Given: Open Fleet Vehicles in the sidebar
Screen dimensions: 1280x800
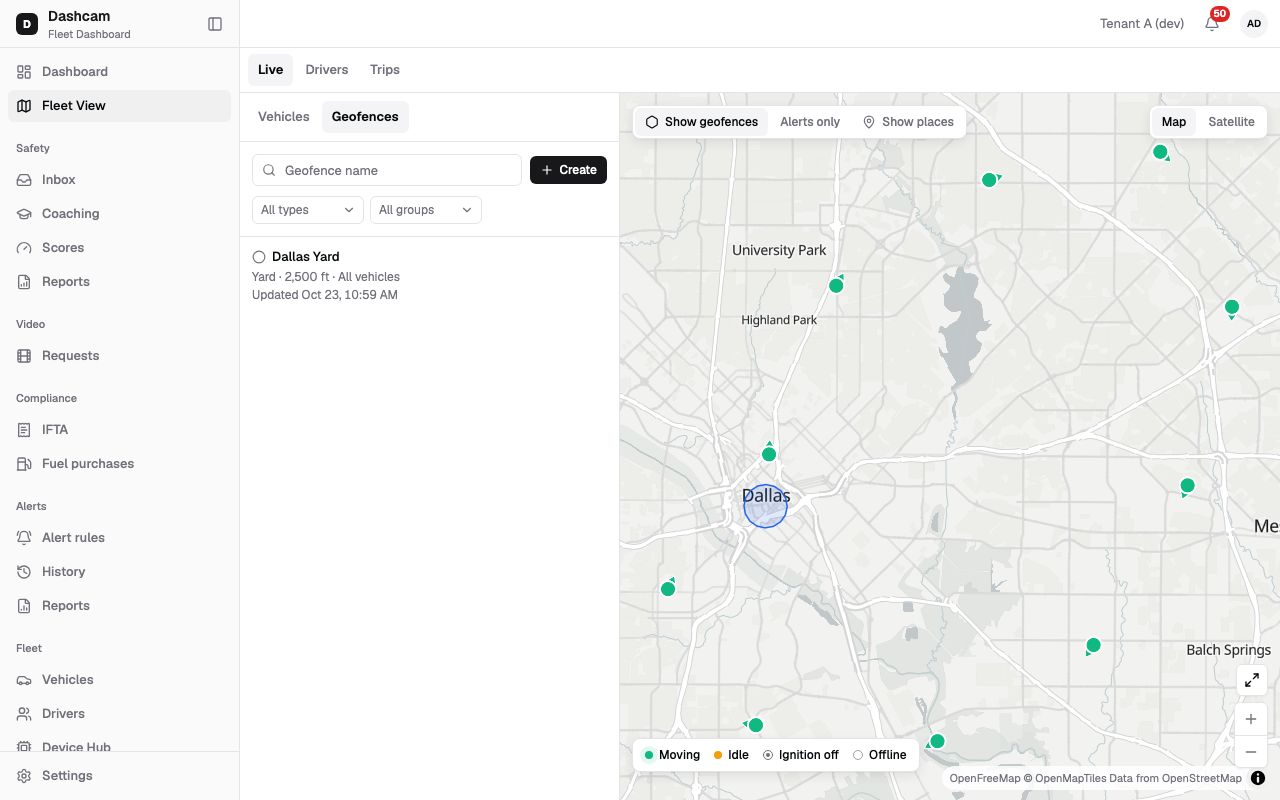Looking at the screenshot, I should pyautogui.click(x=119, y=680).
